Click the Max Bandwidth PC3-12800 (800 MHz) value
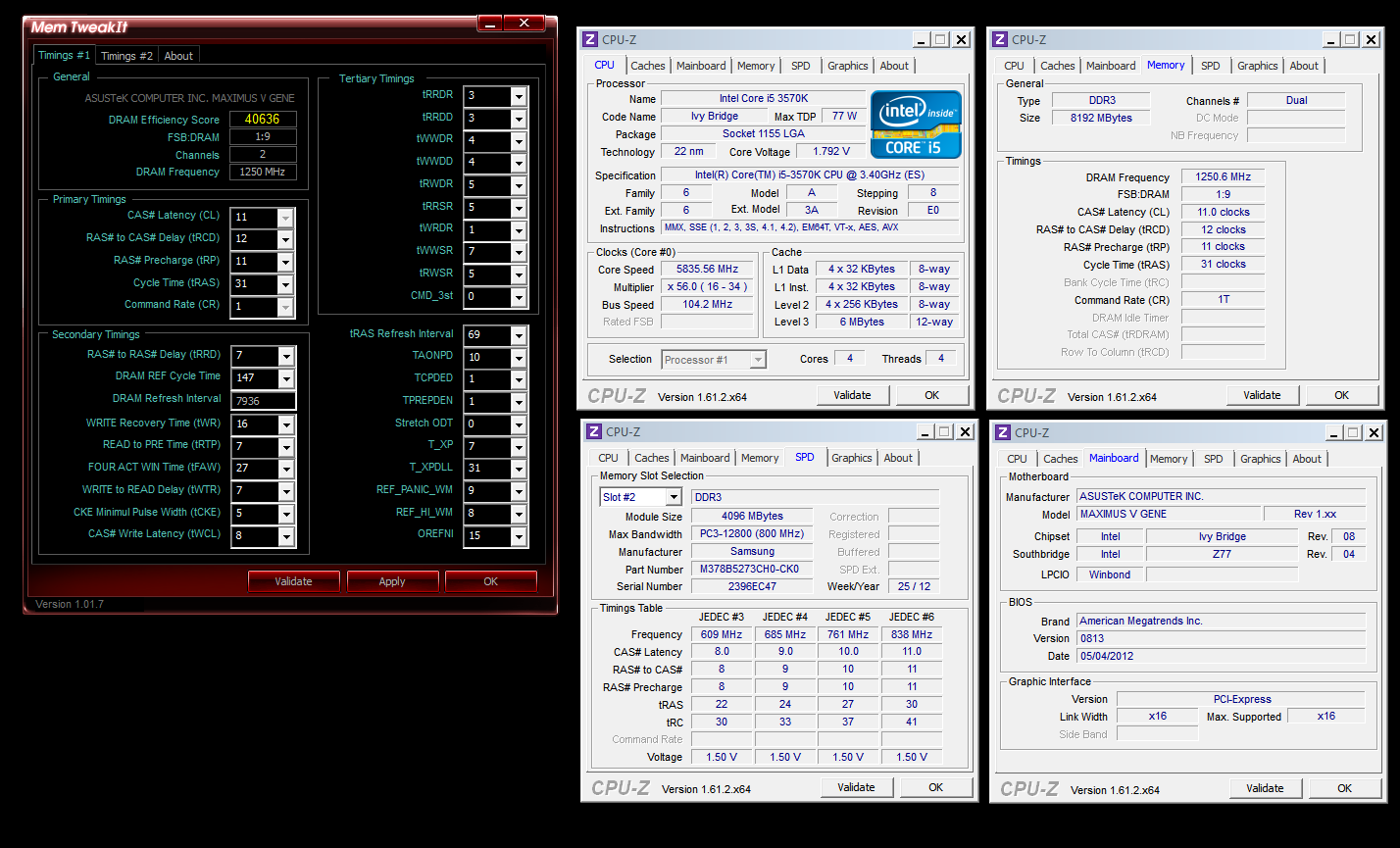The image size is (1400, 848). 751,534
